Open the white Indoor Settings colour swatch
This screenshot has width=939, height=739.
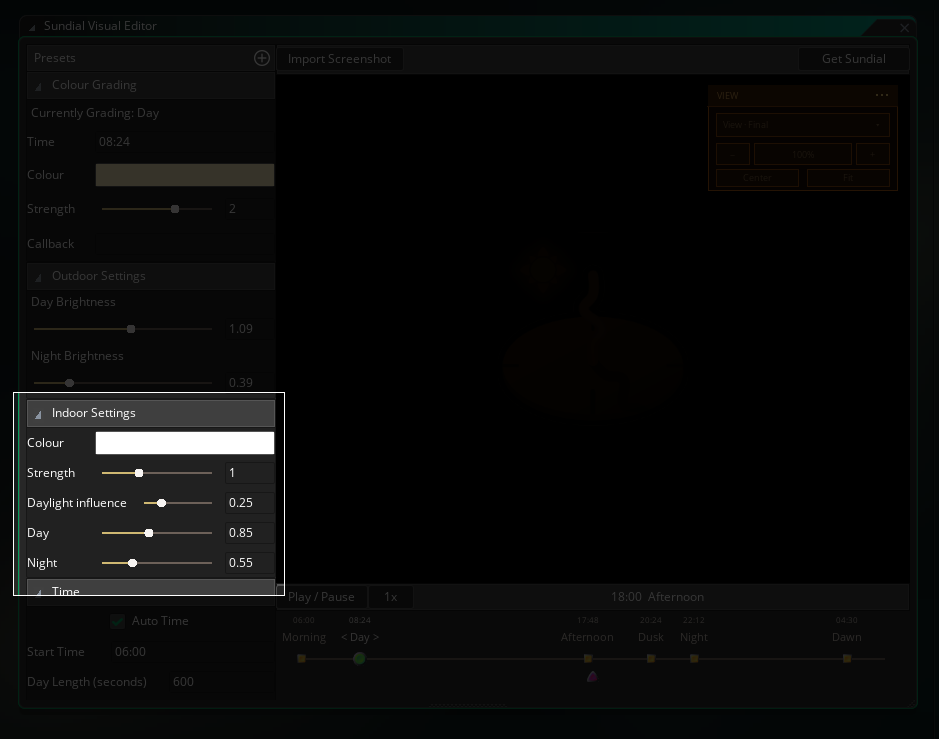tap(185, 443)
